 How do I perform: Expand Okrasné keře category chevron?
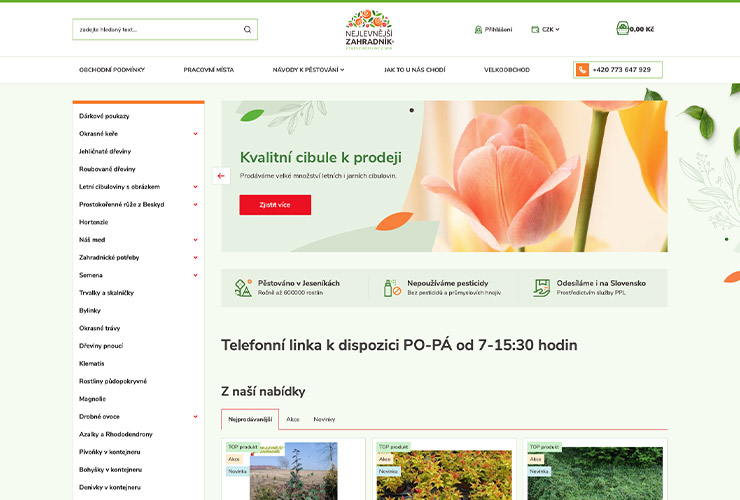(x=195, y=134)
